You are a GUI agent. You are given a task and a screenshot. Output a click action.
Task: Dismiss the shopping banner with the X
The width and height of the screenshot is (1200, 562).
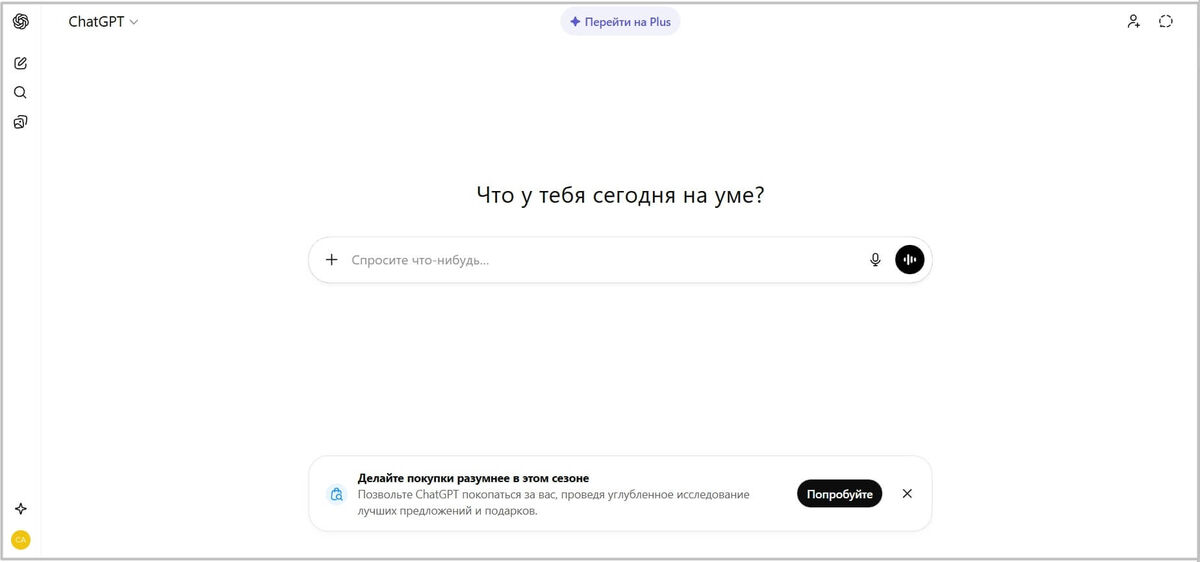coord(907,494)
